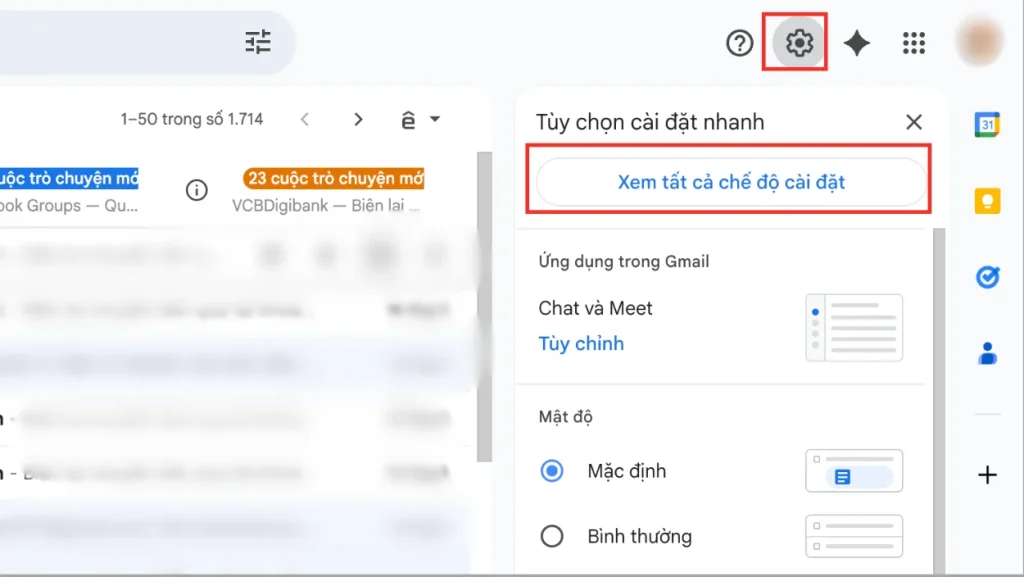The height and width of the screenshot is (577, 1024).
Task: Click 'Xem tất cả chế độ cài đặt' button
Action: pos(731,182)
